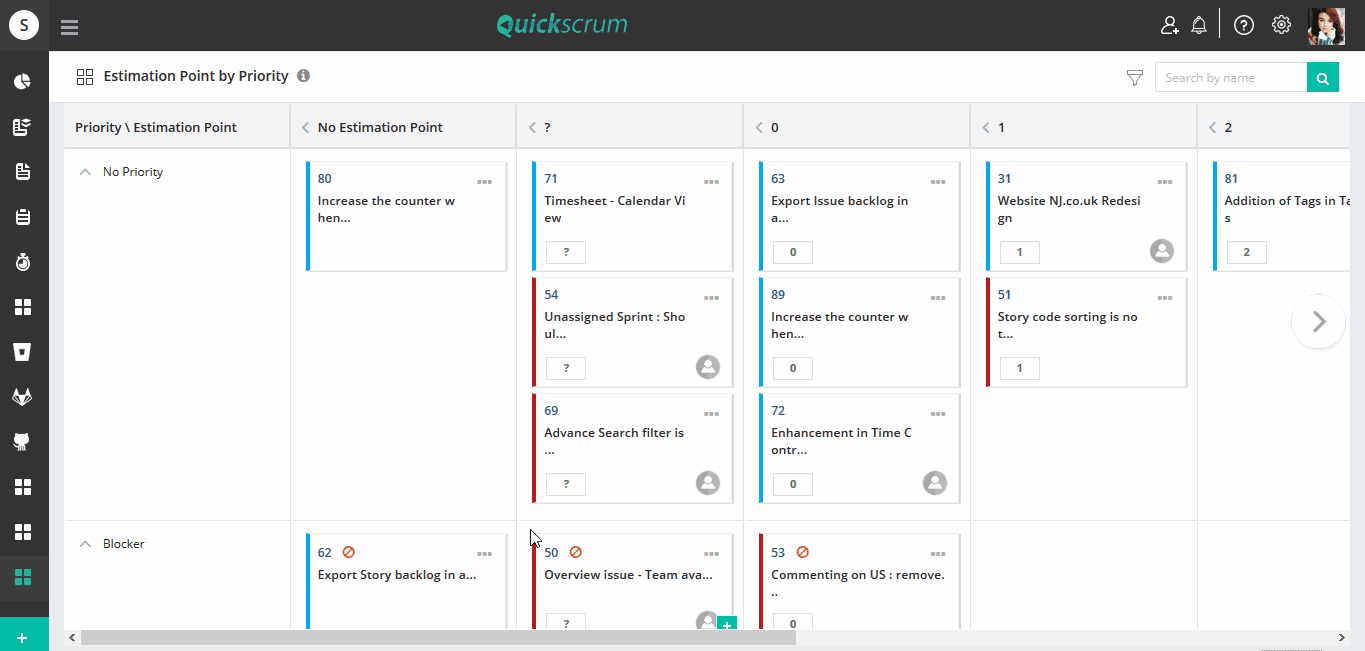Viewport: 1365px width, 651px height.
Task: Open the GitLab integration icon in sidebar
Action: point(23,396)
